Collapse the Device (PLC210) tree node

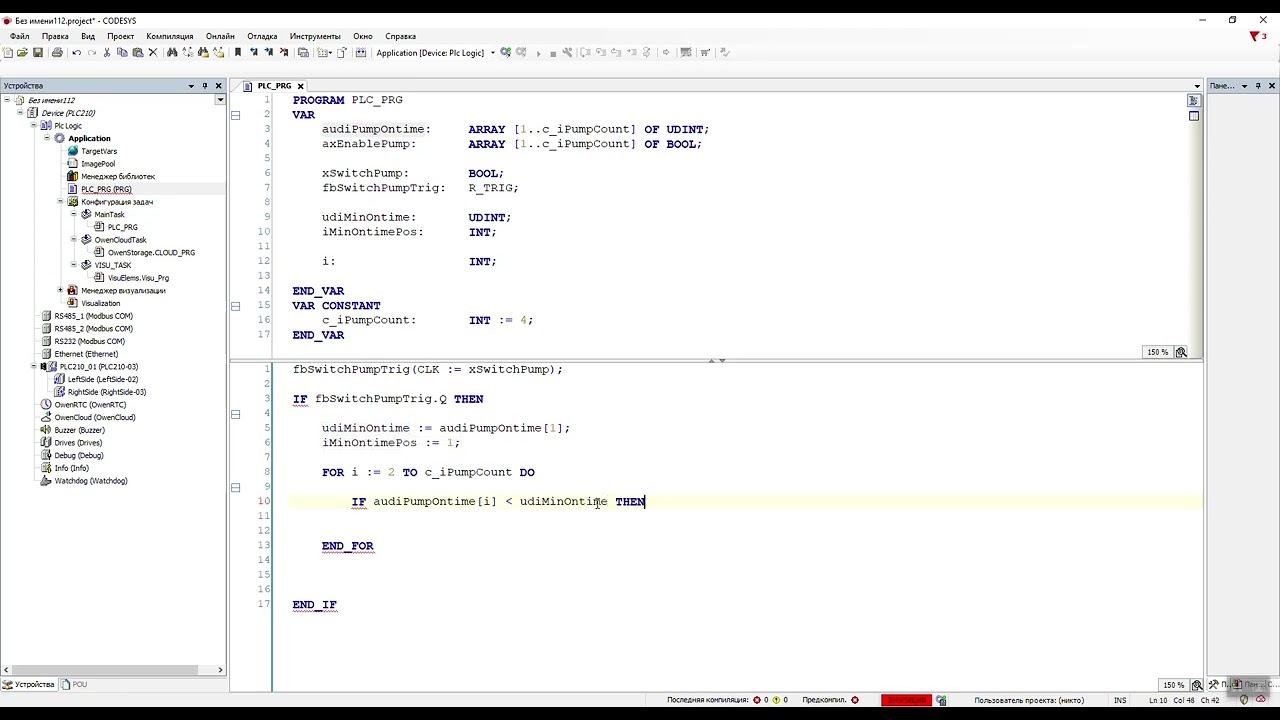pyautogui.click(x=19, y=113)
